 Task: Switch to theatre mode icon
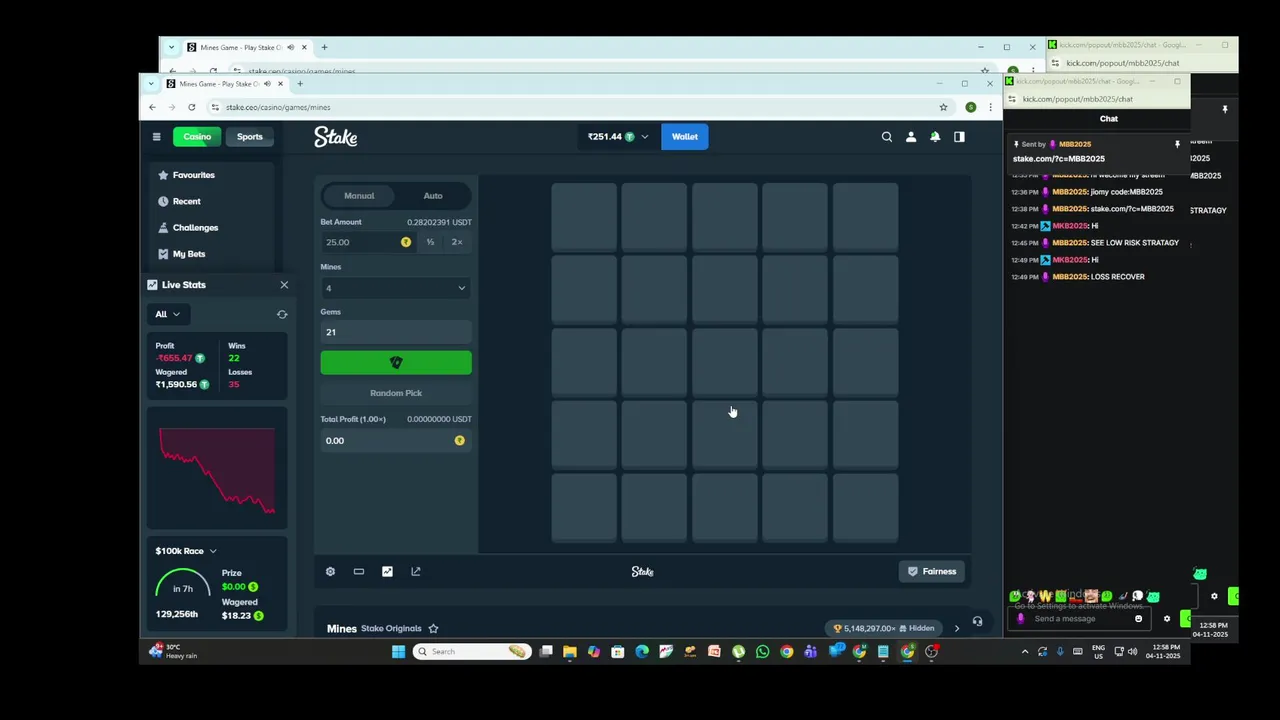click(x=359, y=572)
